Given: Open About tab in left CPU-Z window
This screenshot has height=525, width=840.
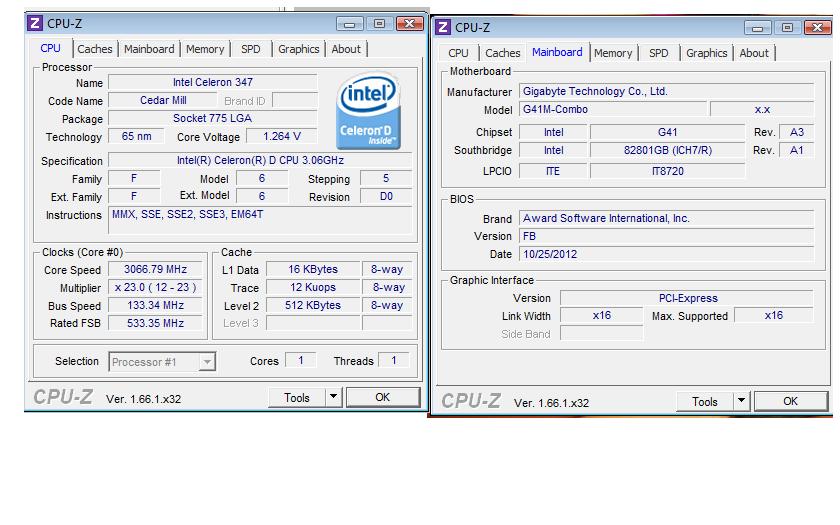Looking at the screenshot, I should pos(346,49).
